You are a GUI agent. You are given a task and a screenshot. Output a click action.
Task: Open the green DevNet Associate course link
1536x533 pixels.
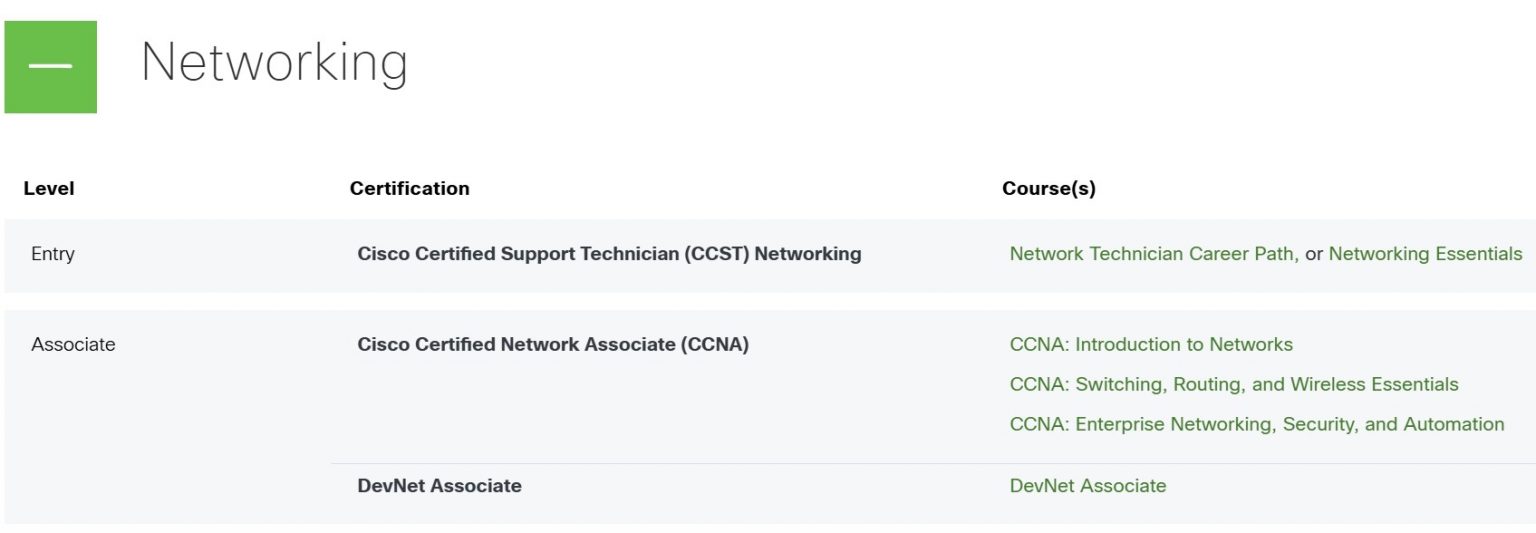click(1088, 486)
